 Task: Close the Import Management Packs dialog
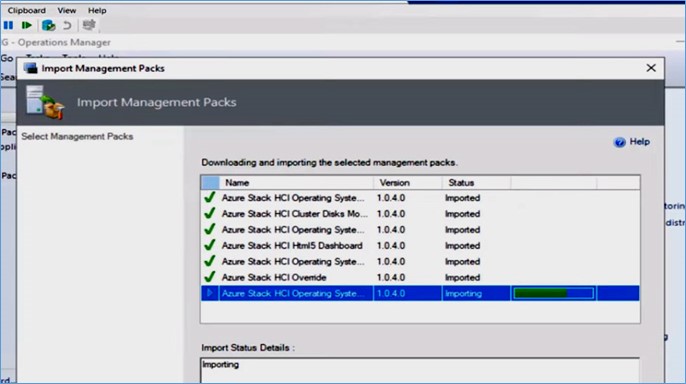[651, 68]
